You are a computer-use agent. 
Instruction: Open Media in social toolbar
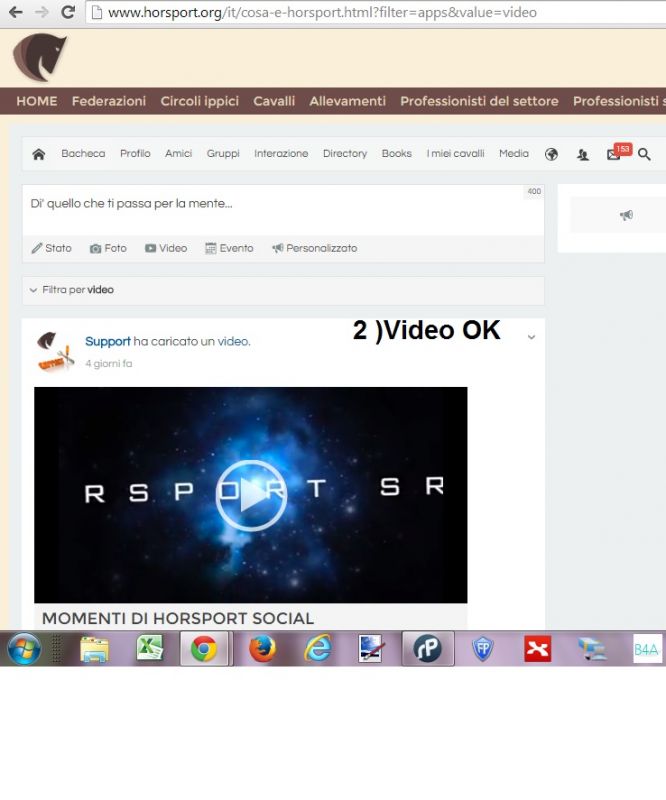(514, 154)
